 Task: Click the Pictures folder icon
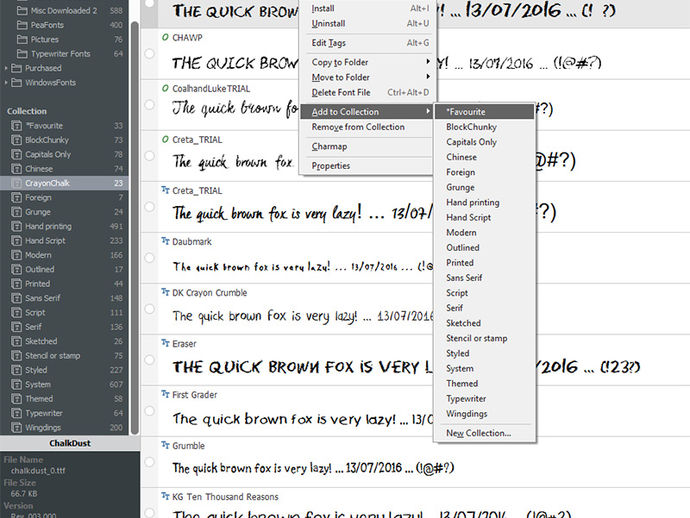tap(22, 40)
